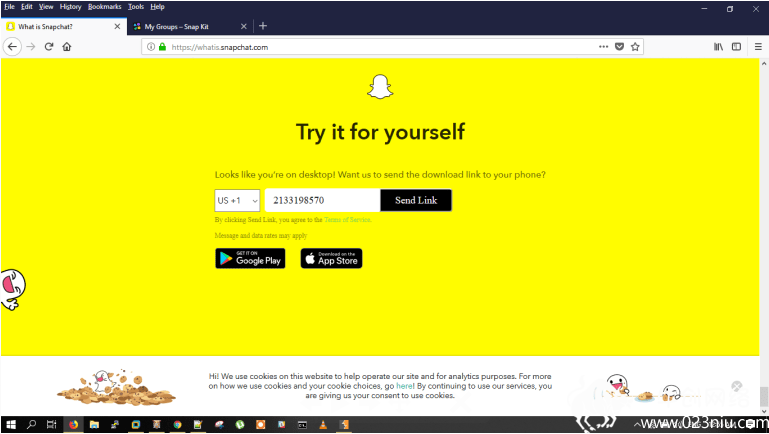The image size is (769, 434).
Task: Toggle the sidebar view icon
Action: click(x=736, y=47)
